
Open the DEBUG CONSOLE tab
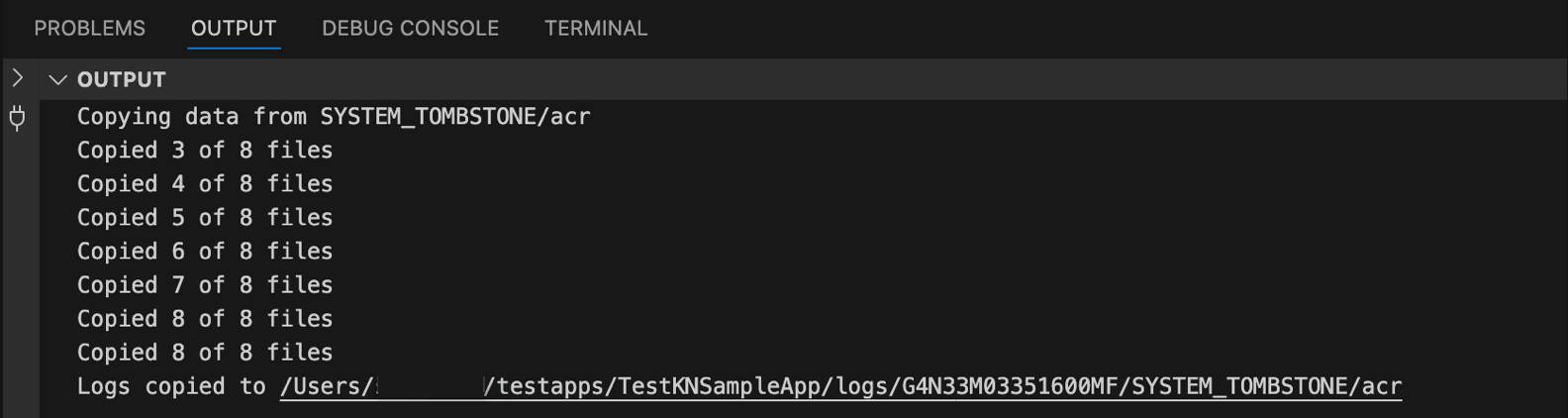click(x=410, y=29)
